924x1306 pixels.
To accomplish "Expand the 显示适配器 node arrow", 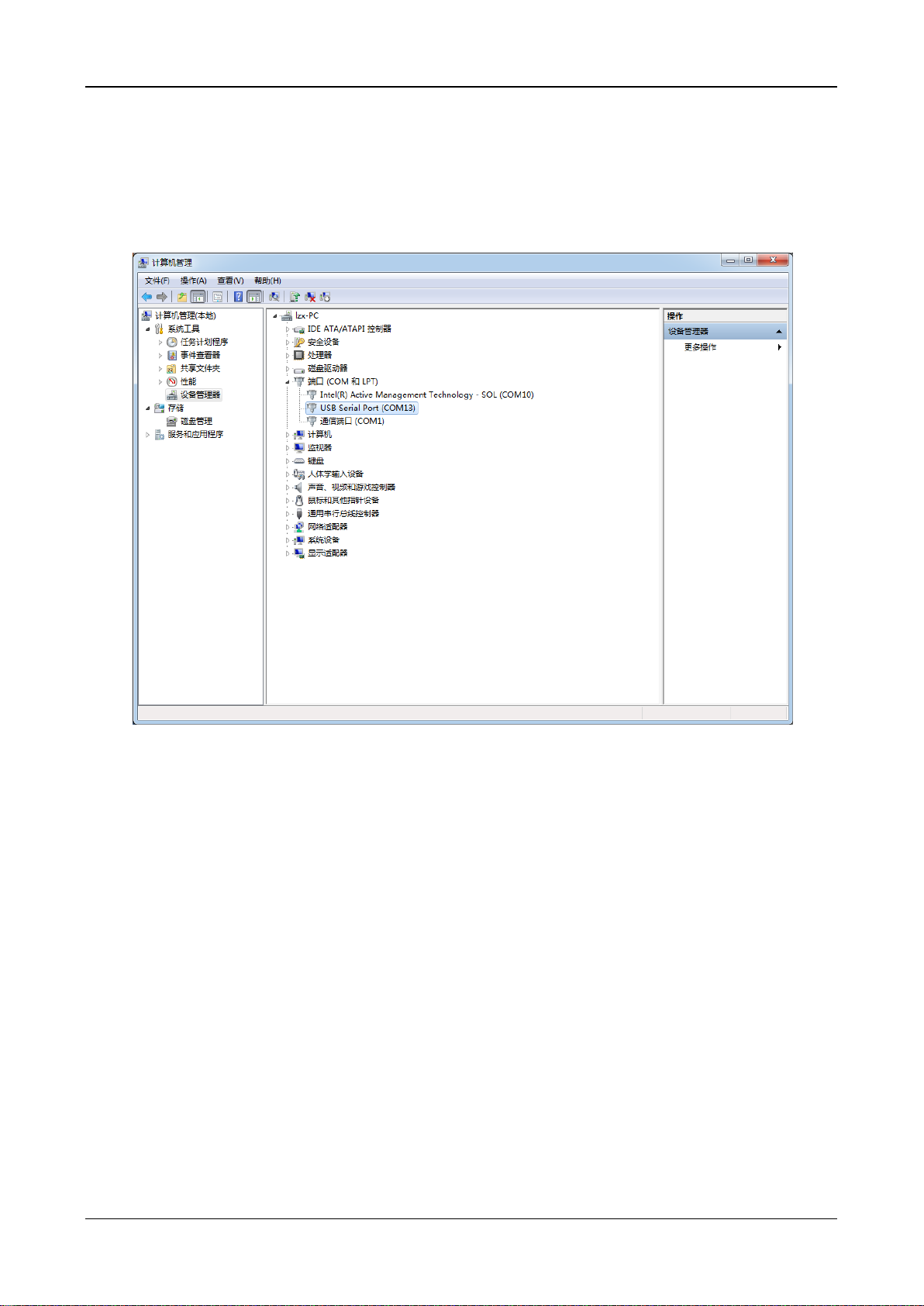I will pos(288,553).
